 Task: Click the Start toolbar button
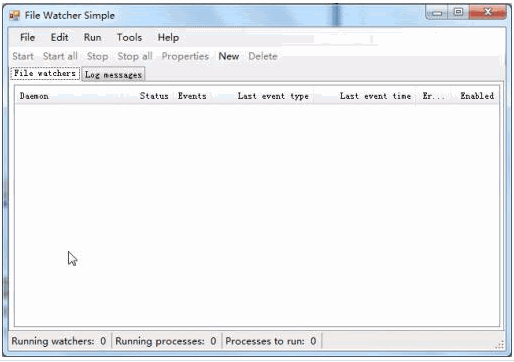[x=23, y=56]
